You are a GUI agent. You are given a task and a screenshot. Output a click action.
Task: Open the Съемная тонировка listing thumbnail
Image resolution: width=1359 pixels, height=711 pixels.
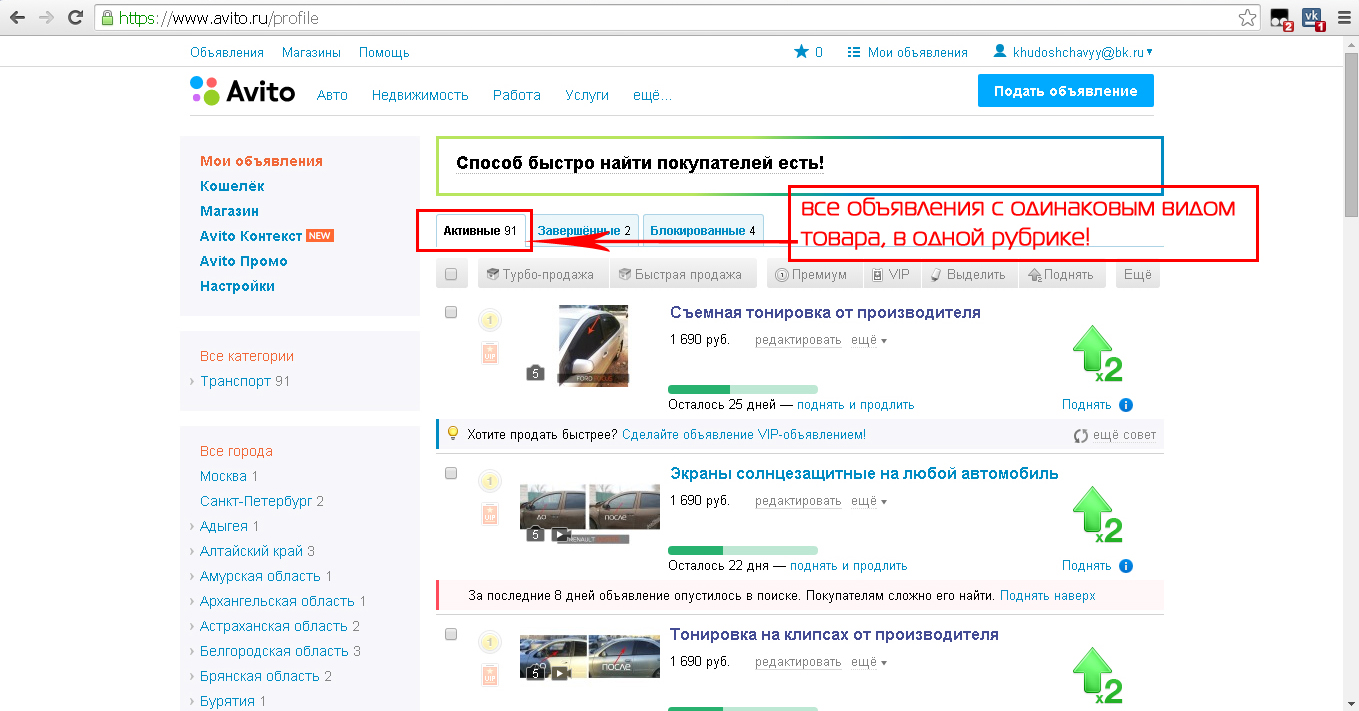click(592, 345)
